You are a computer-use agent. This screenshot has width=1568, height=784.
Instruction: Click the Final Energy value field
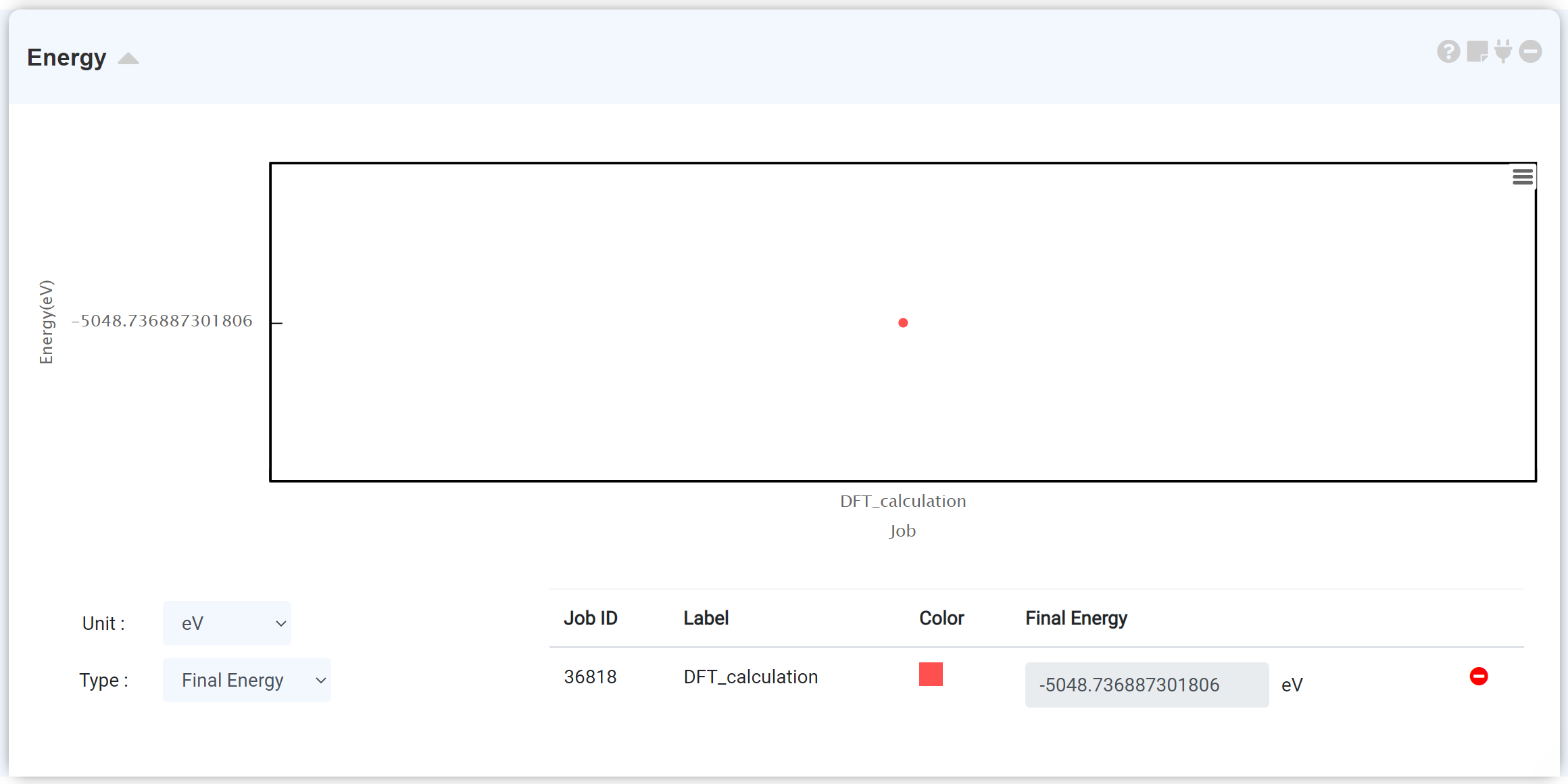pyautogui.click(x=1146, y=685)
